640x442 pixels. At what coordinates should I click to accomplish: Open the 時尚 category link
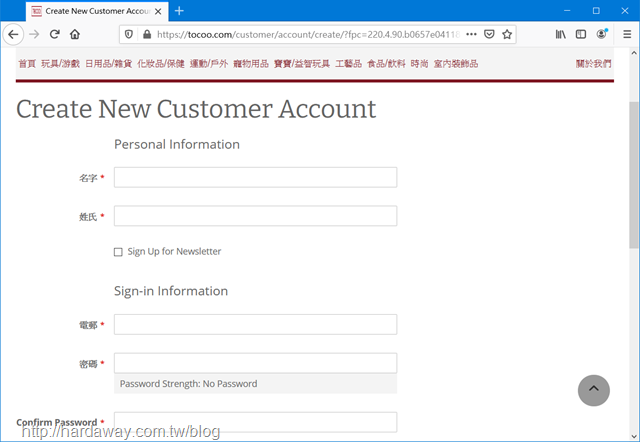click(420, 64)
